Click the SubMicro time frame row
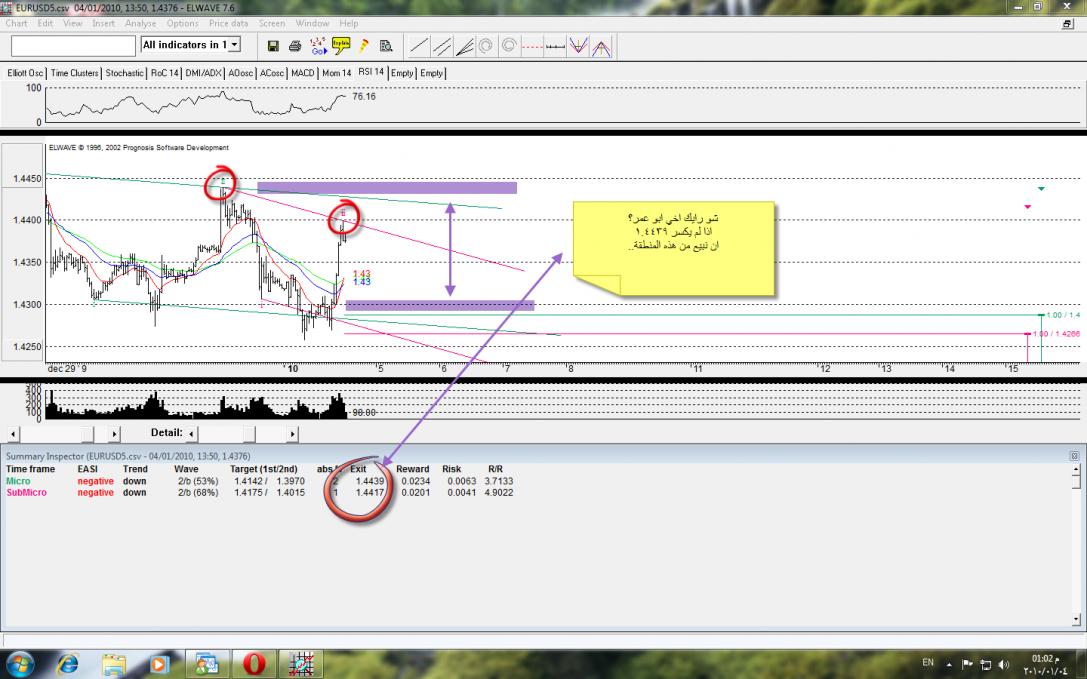Screen dimensions: 1087x679 pyautogui.click(x=27, y=493)
